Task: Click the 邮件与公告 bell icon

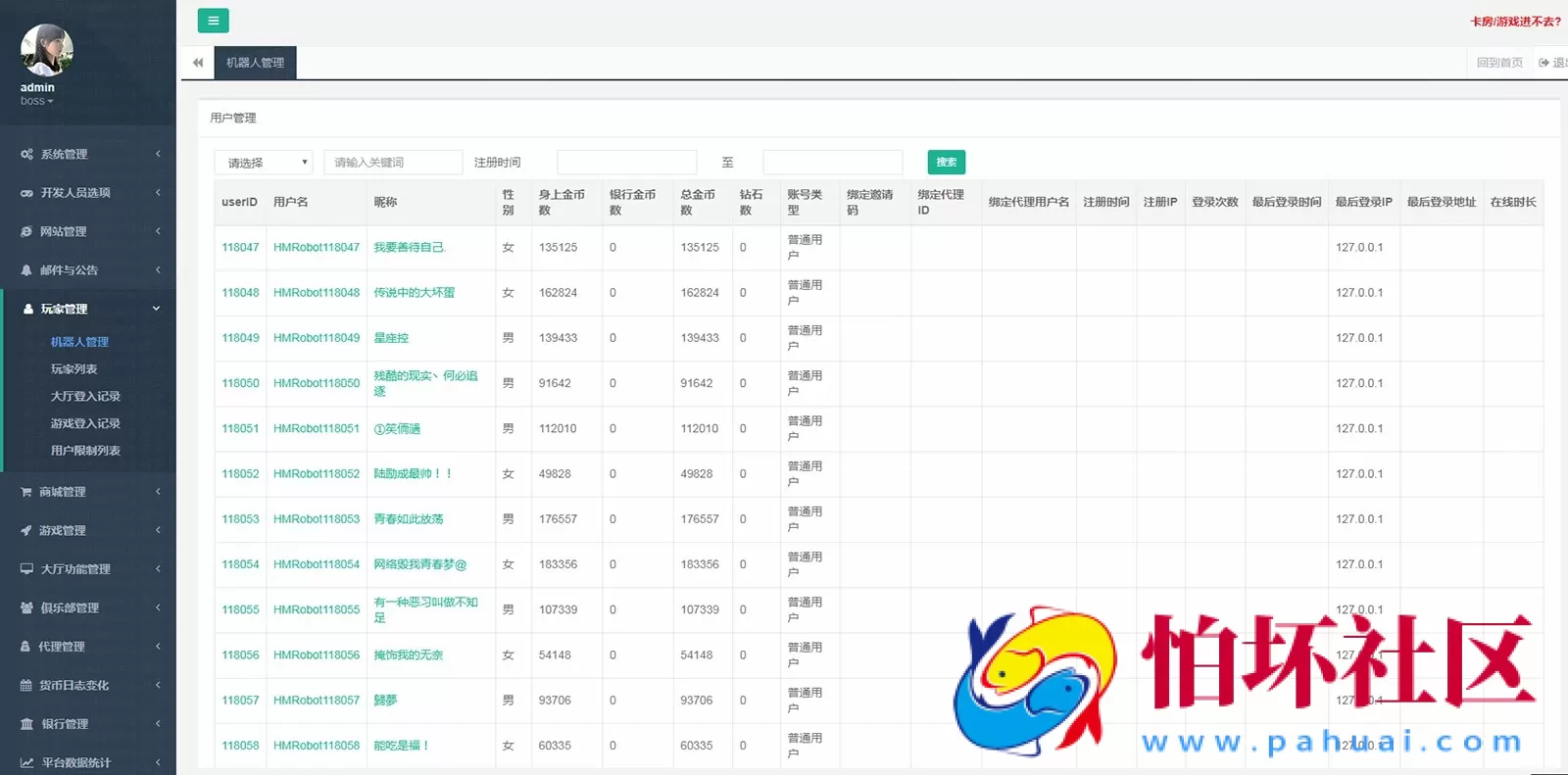Action: pyautogui.click(x=26, y=270)
